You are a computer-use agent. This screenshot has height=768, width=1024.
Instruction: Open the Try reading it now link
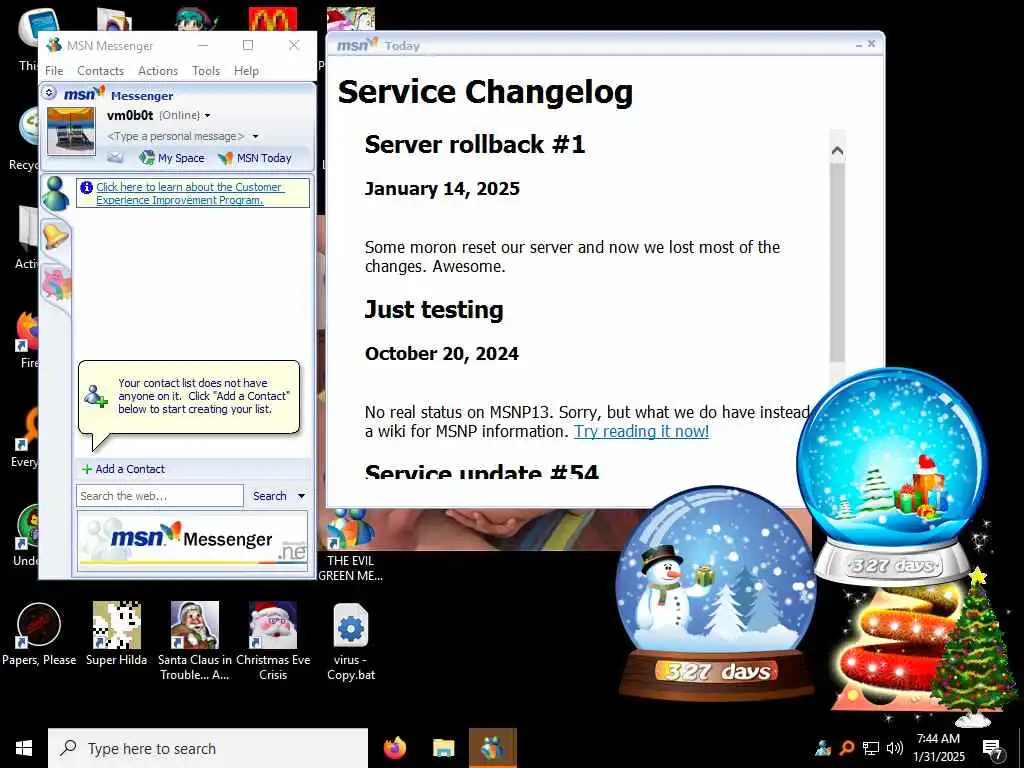tap(641, 431)
